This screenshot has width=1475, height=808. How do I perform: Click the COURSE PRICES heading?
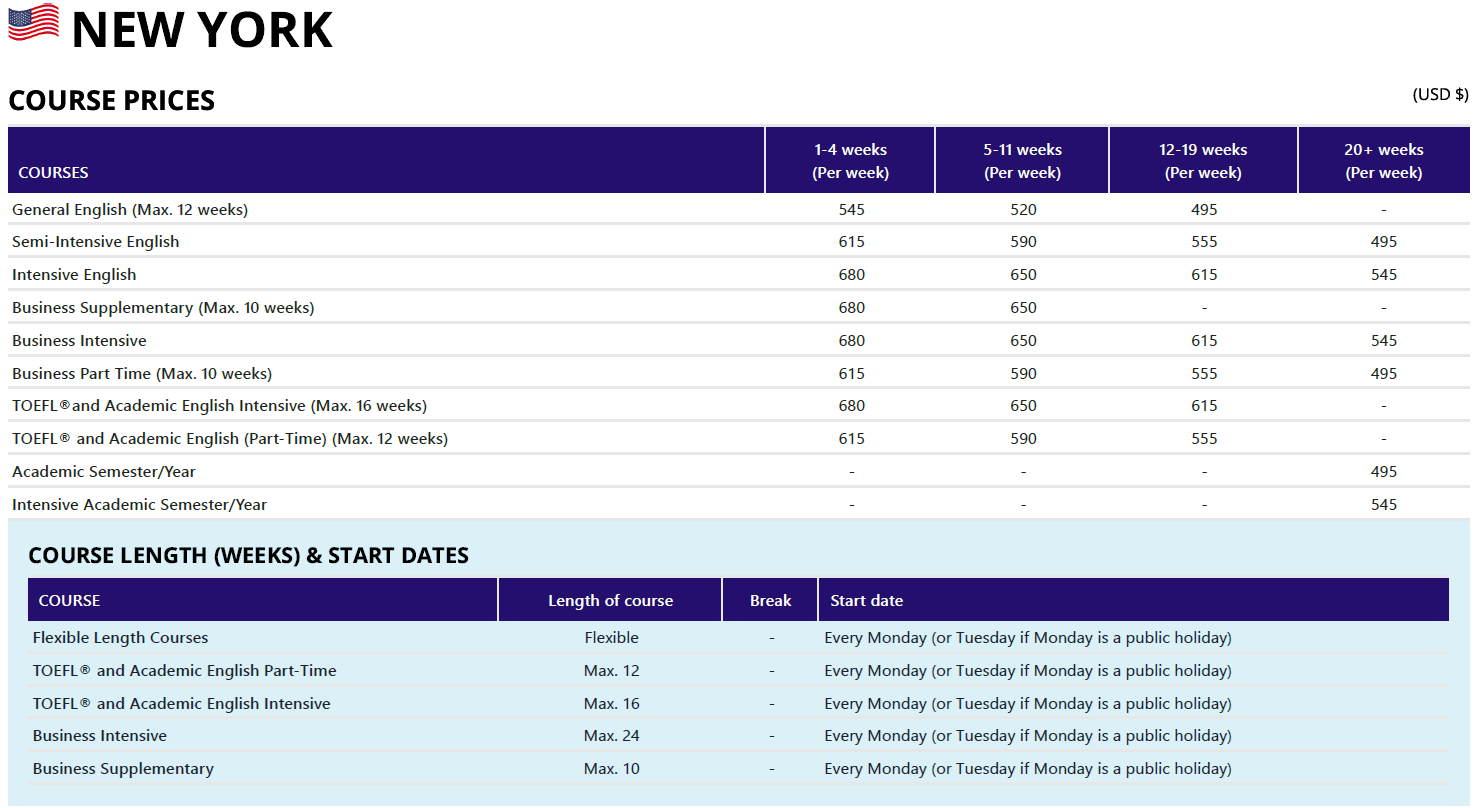(112, 100)
